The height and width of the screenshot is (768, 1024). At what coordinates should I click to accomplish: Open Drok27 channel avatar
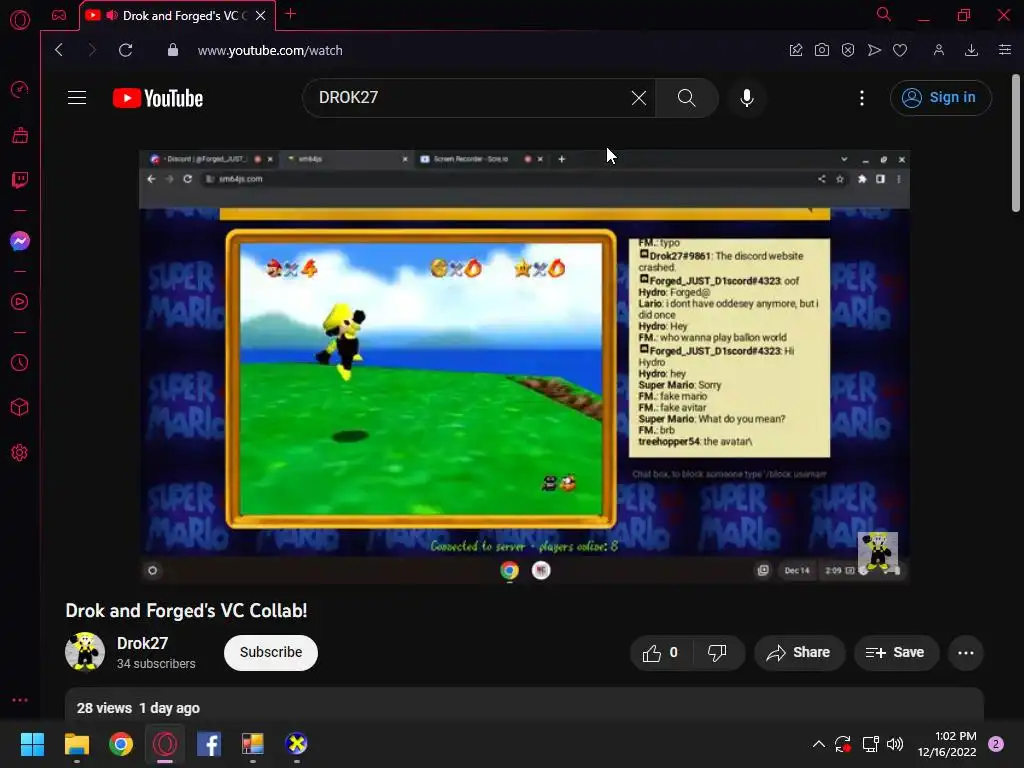[x=85, y=652]
